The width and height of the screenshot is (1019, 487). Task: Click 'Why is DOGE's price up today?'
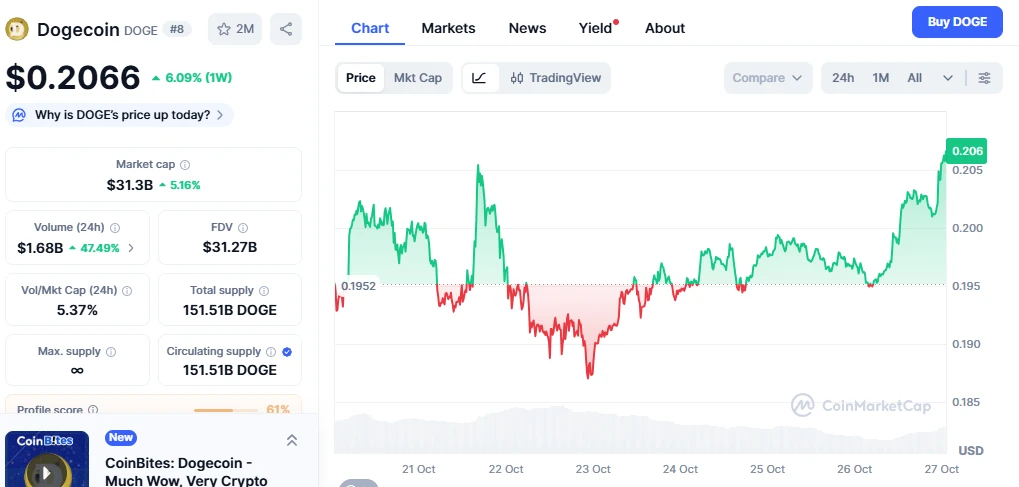[120, 115]
